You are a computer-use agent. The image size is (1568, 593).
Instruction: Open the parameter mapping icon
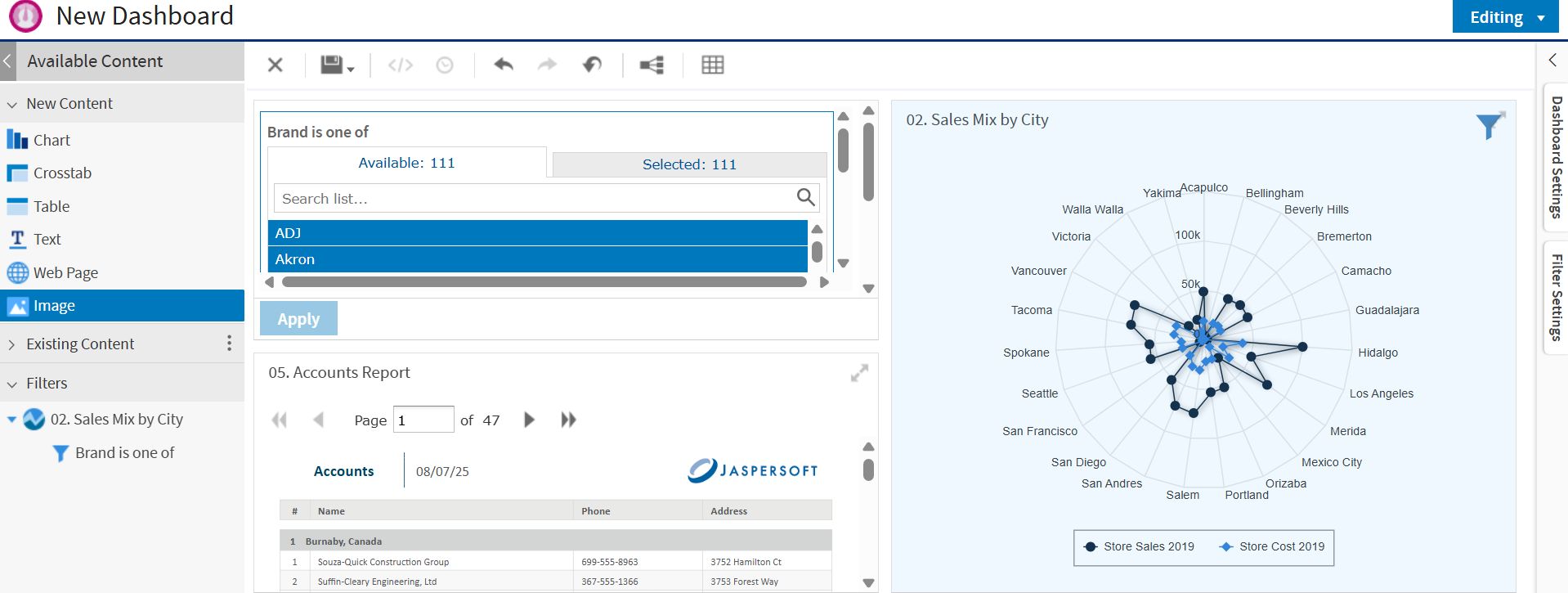652,65
